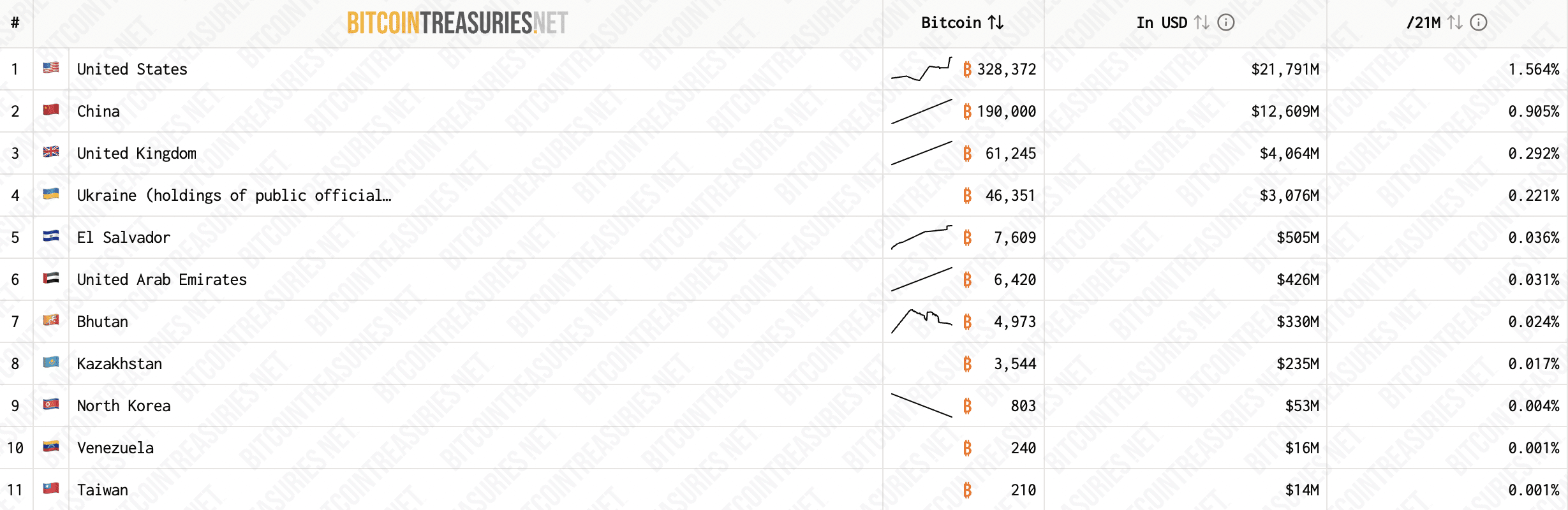The image size is (1568, 510).
Task: Open the United Kingdom row link
Action: [137, 153]
